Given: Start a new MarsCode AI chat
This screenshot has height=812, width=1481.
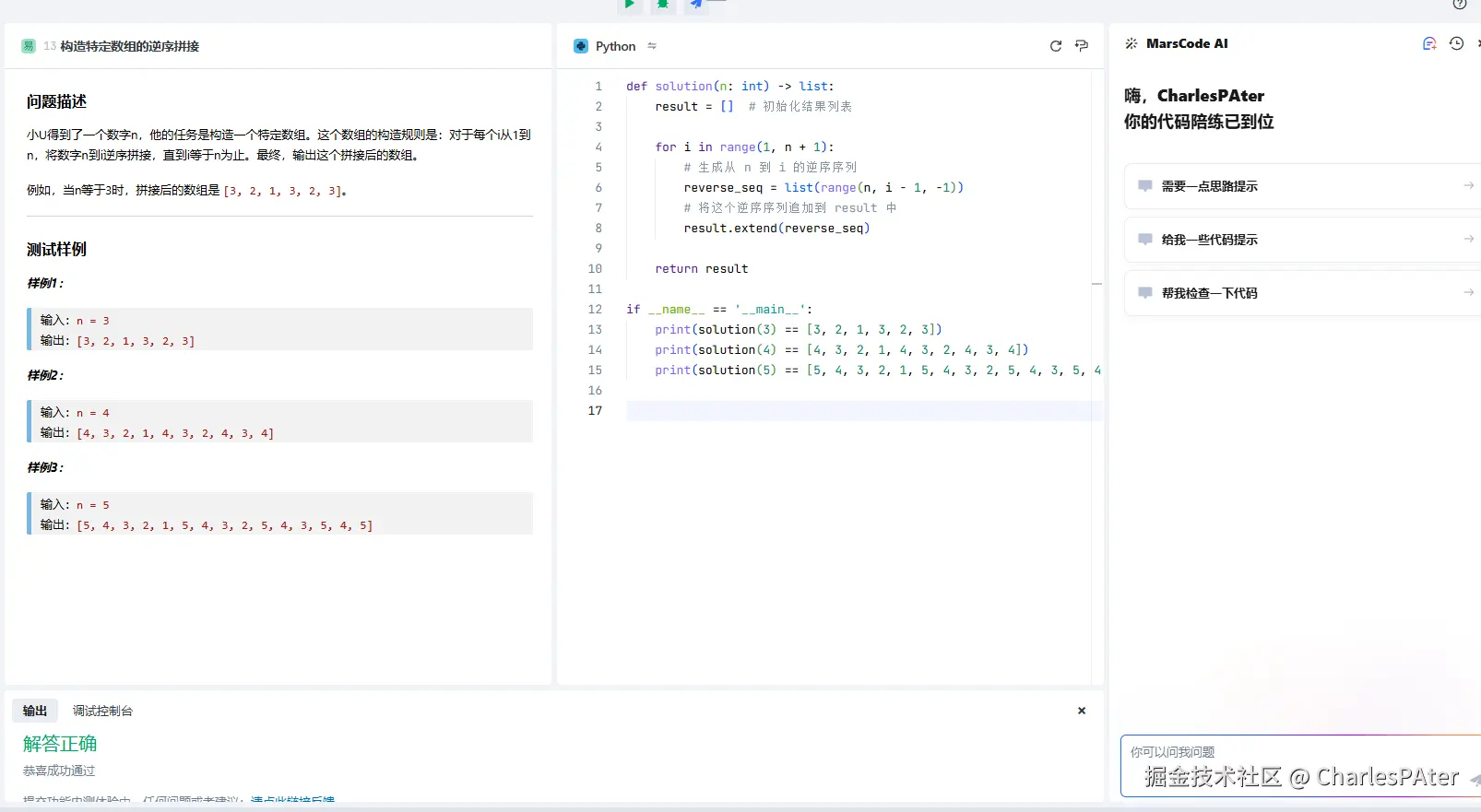Looking at the screenshot, I should pyautogui.click(x=1429, y=43).
